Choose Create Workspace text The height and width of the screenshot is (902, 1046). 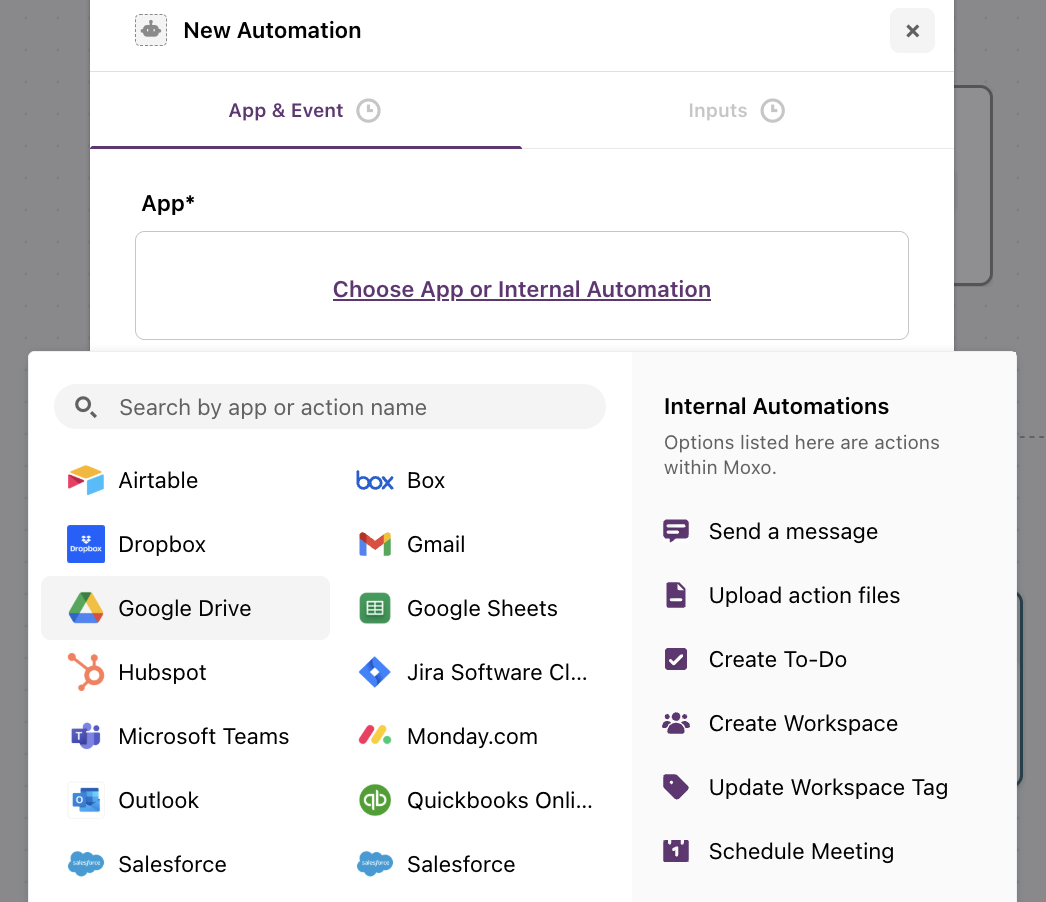[x=803, y=723]
